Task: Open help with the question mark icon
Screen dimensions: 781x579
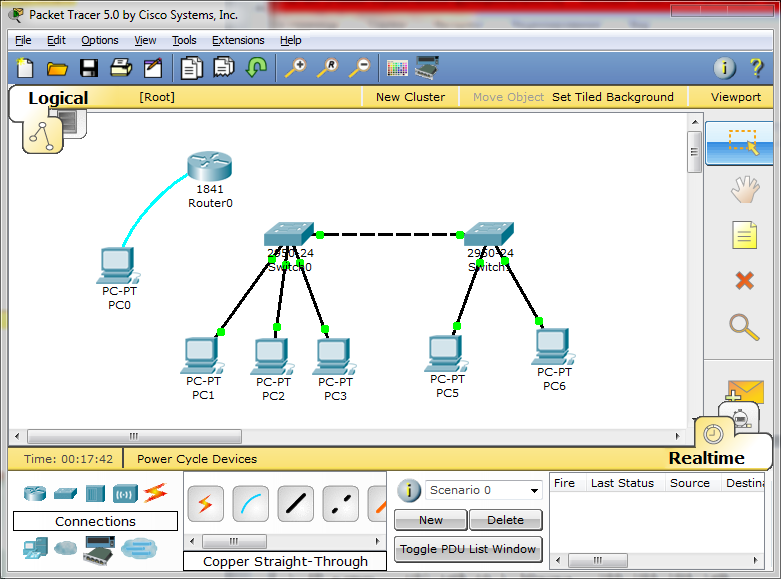Action: 756,68
